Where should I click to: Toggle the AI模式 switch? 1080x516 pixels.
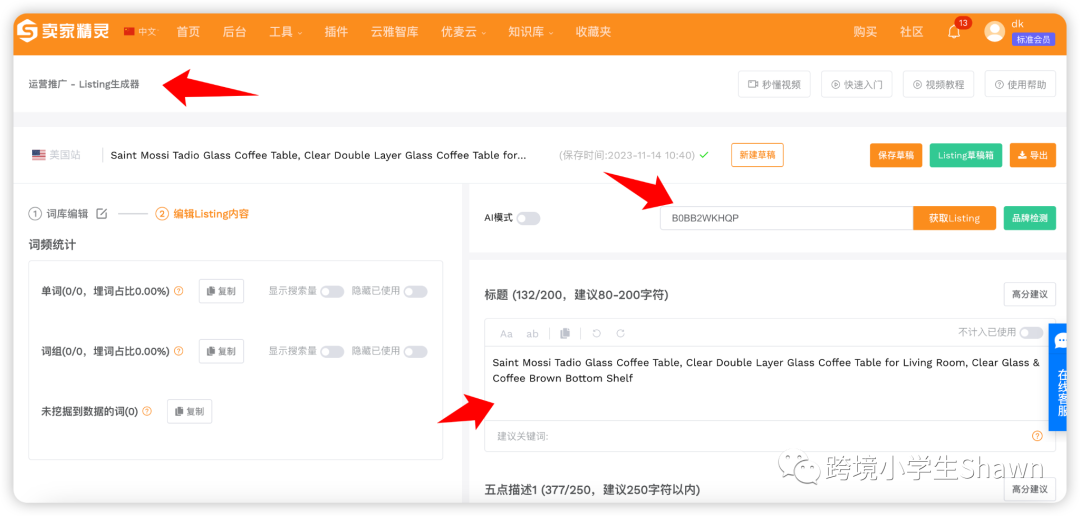click(x=528, y=218)
